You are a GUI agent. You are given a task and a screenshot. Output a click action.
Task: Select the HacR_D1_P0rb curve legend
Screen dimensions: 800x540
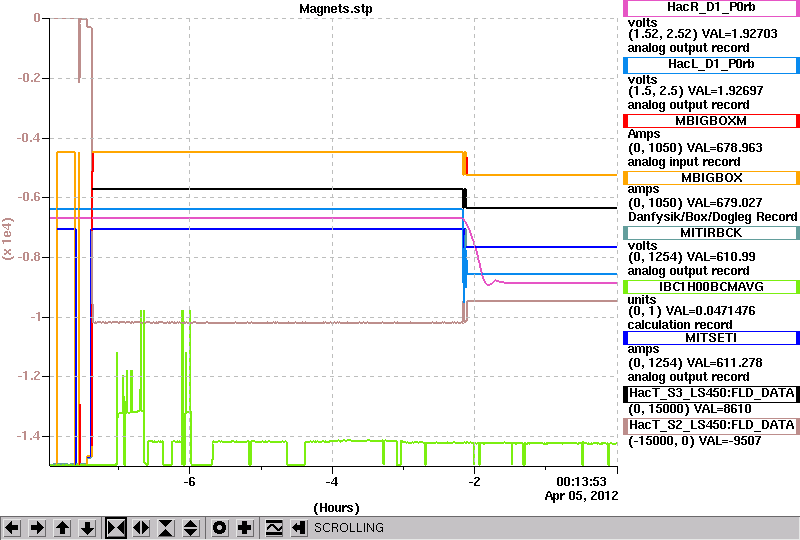tap(711, 8)
